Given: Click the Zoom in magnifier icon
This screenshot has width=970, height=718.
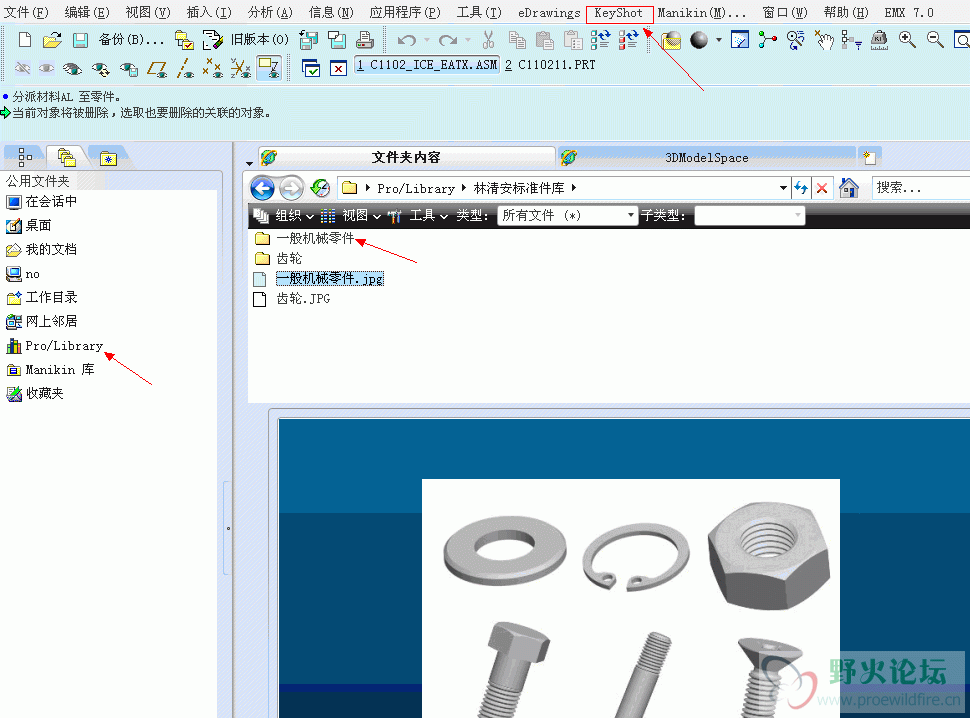Looking at the screenshot, I should (x=907, y=40).
